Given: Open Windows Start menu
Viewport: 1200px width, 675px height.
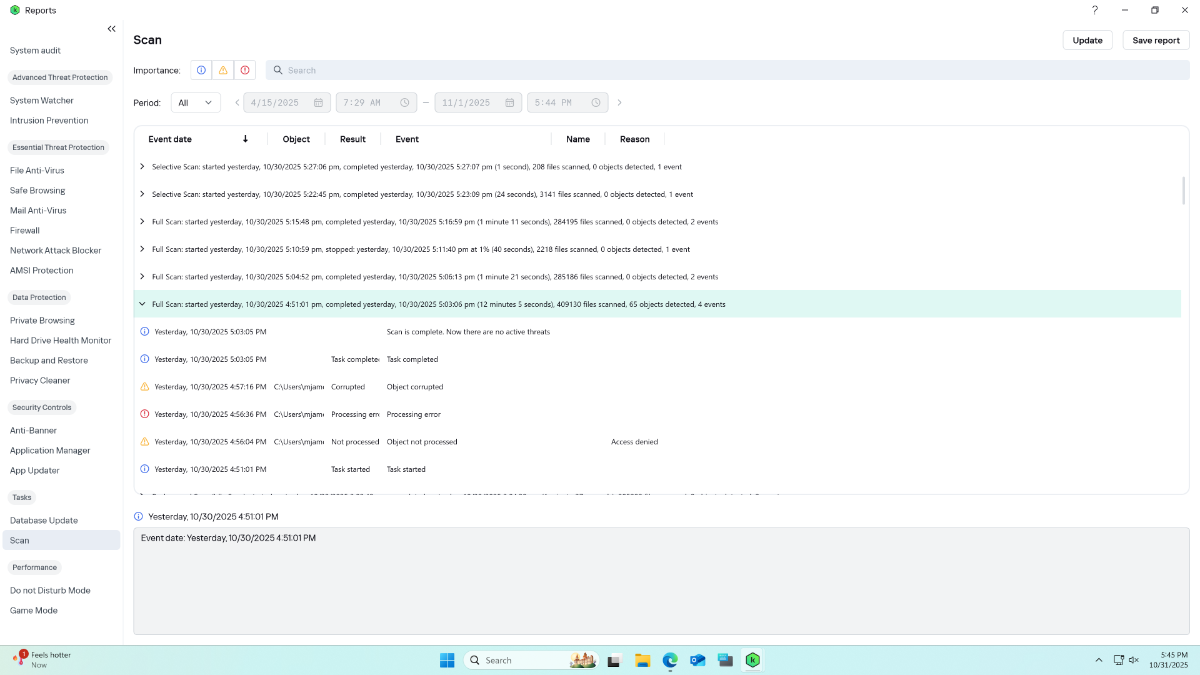Looking at the screenshot, I should coord(447,660).
